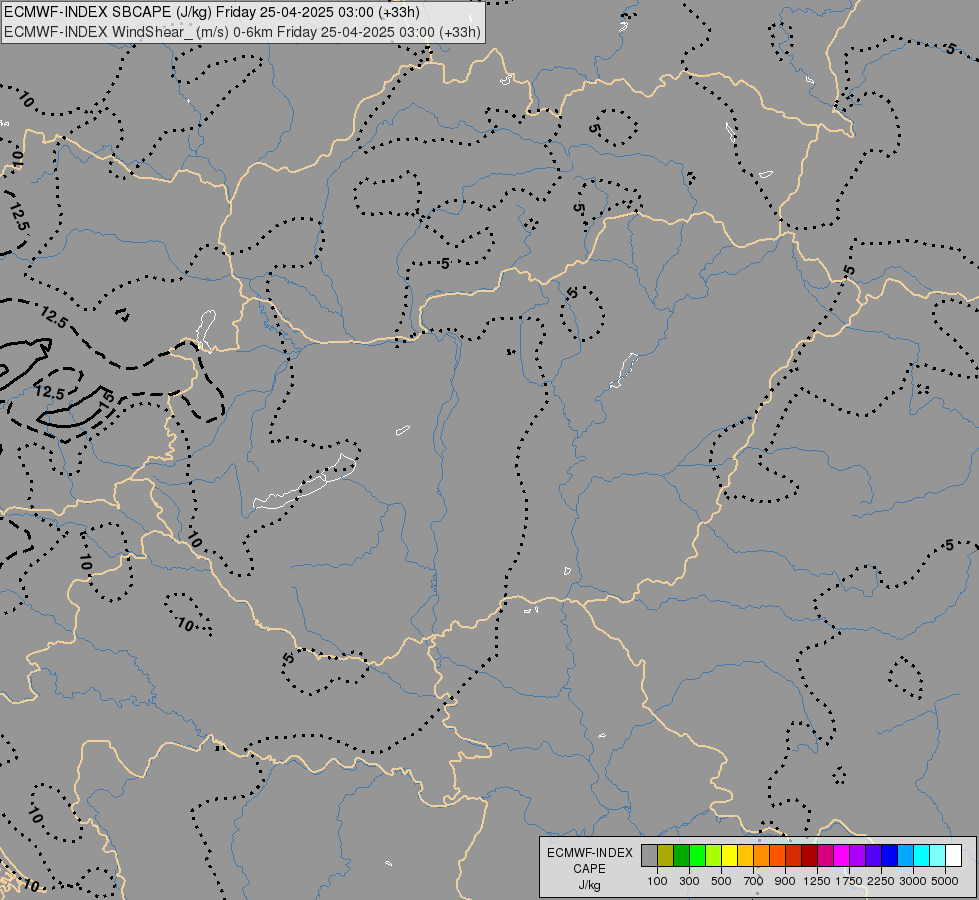Click the 500 value on the legend scale
The width and height of the screenshot is (979, 900).
721,881
